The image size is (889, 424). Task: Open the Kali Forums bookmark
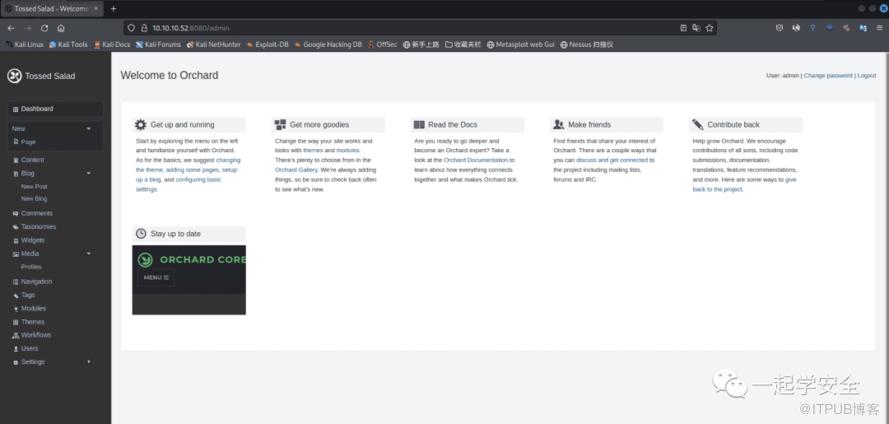(158, 44)
